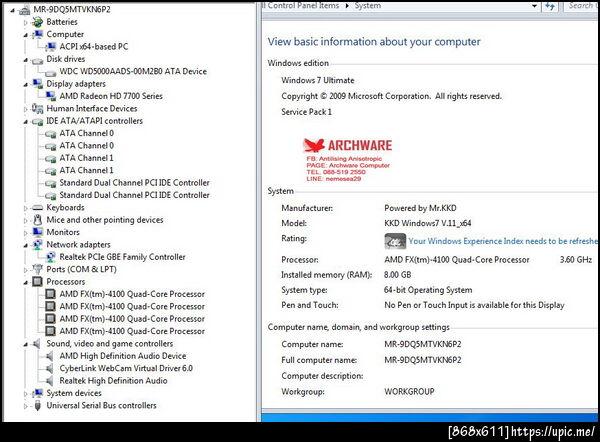Viewport: 600px width, 442px height.
Task: Click the Network adapters category icon
Action: [38, 245]
